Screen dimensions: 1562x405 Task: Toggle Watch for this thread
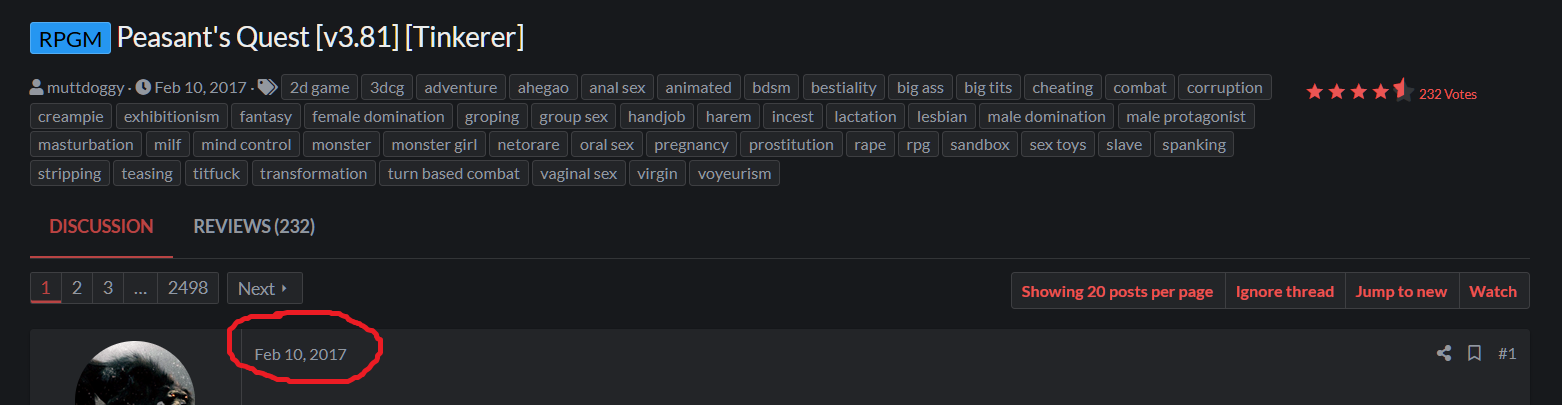point(1493,291)
